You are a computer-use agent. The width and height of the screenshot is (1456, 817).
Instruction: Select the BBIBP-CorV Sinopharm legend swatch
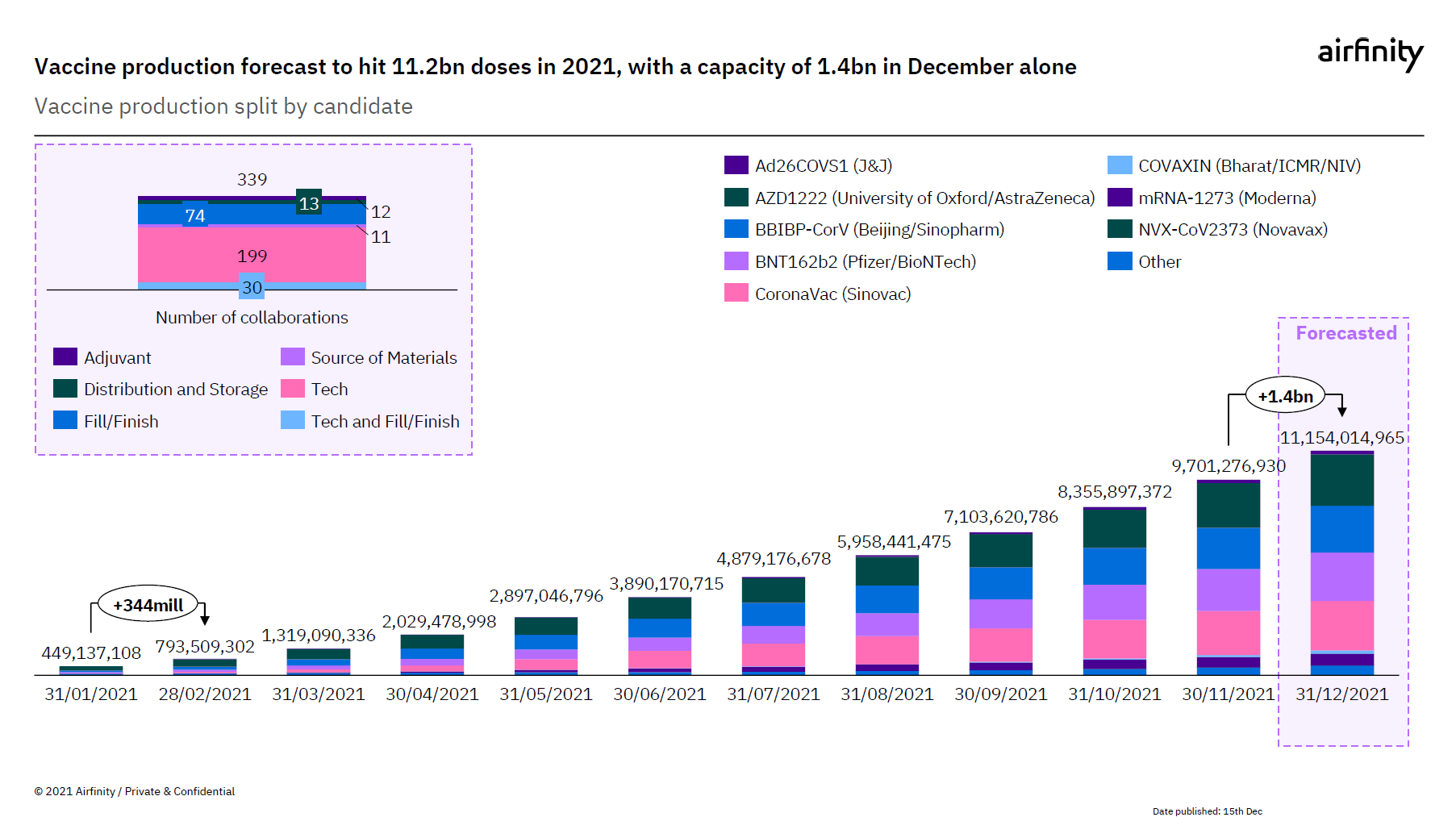736,229
